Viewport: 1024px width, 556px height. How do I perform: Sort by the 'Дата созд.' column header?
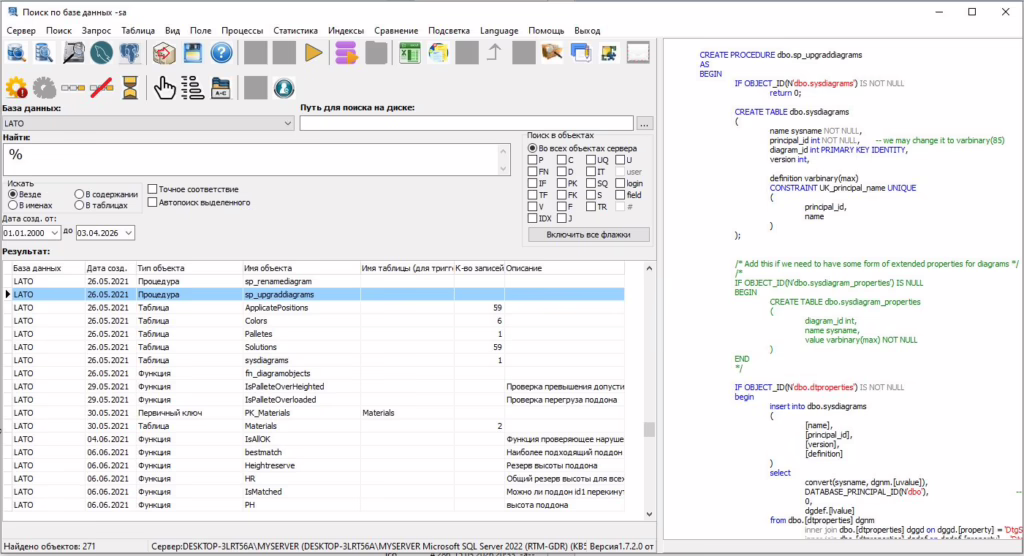[x=110, y=268]
